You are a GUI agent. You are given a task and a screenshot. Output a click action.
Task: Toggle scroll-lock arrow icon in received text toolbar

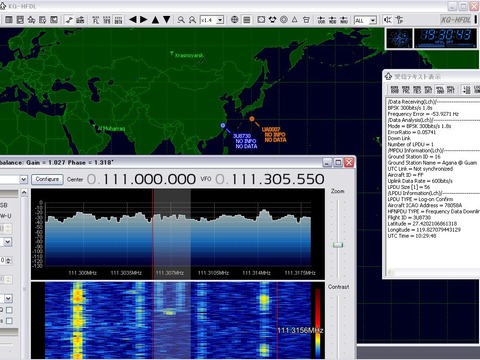[x=466, y=89]
